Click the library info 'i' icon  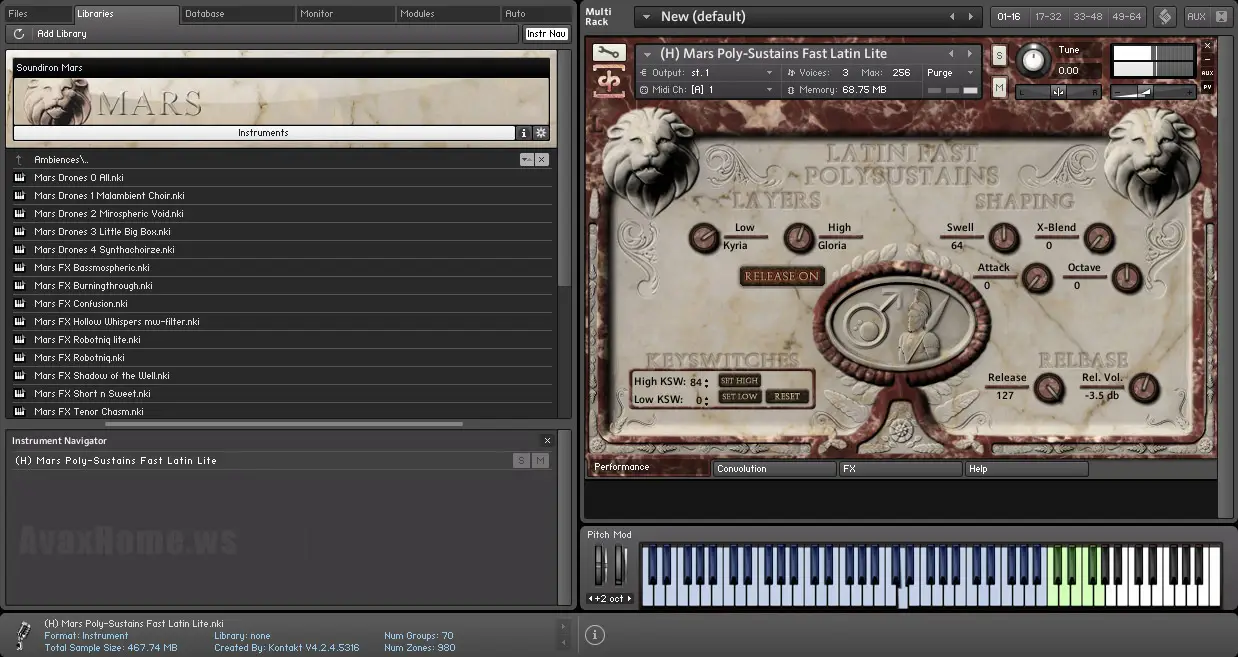point(524,133)
